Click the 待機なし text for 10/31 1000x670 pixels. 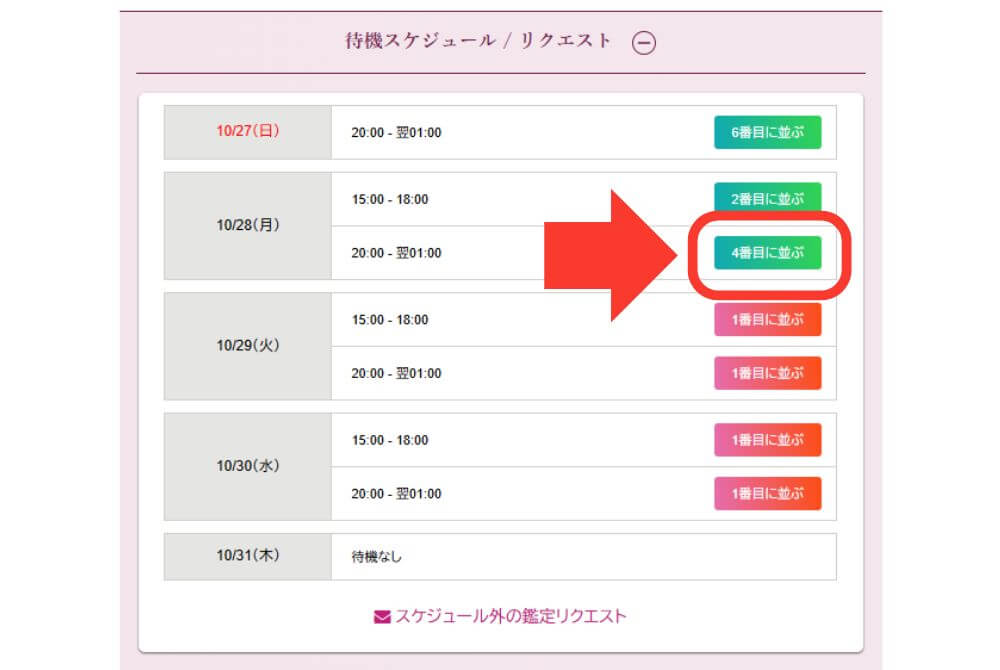pos(376,557)
